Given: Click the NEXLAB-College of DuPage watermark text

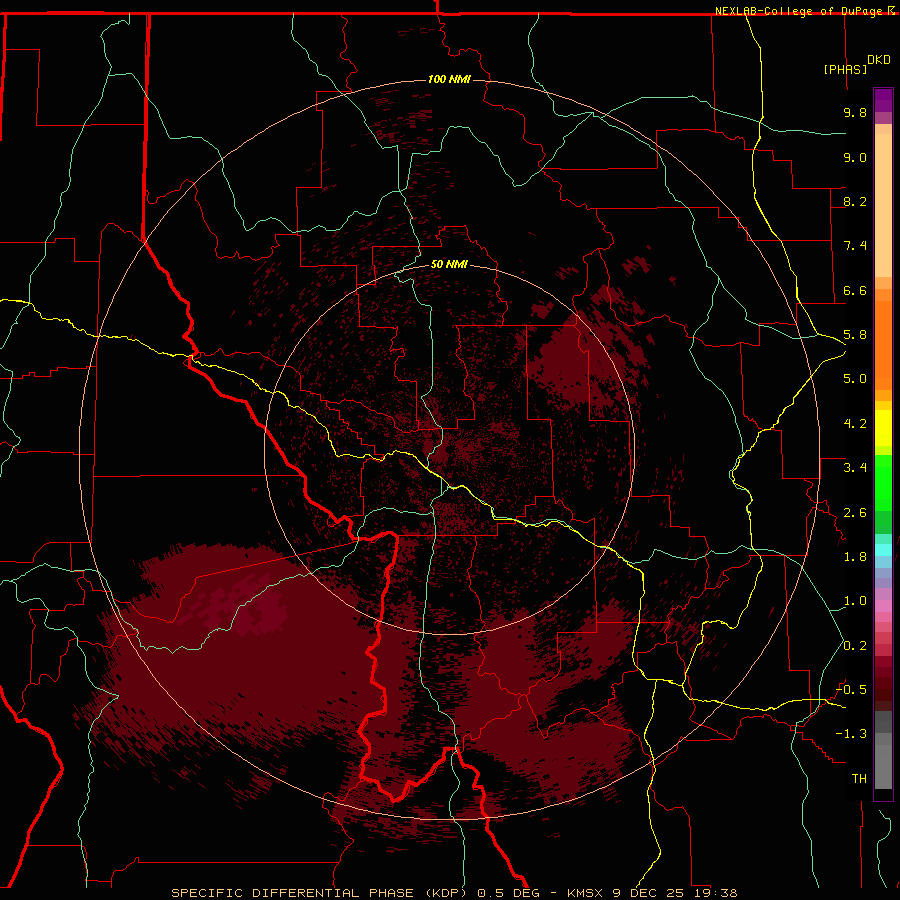Looking at the screenshot, I should 800,11.
